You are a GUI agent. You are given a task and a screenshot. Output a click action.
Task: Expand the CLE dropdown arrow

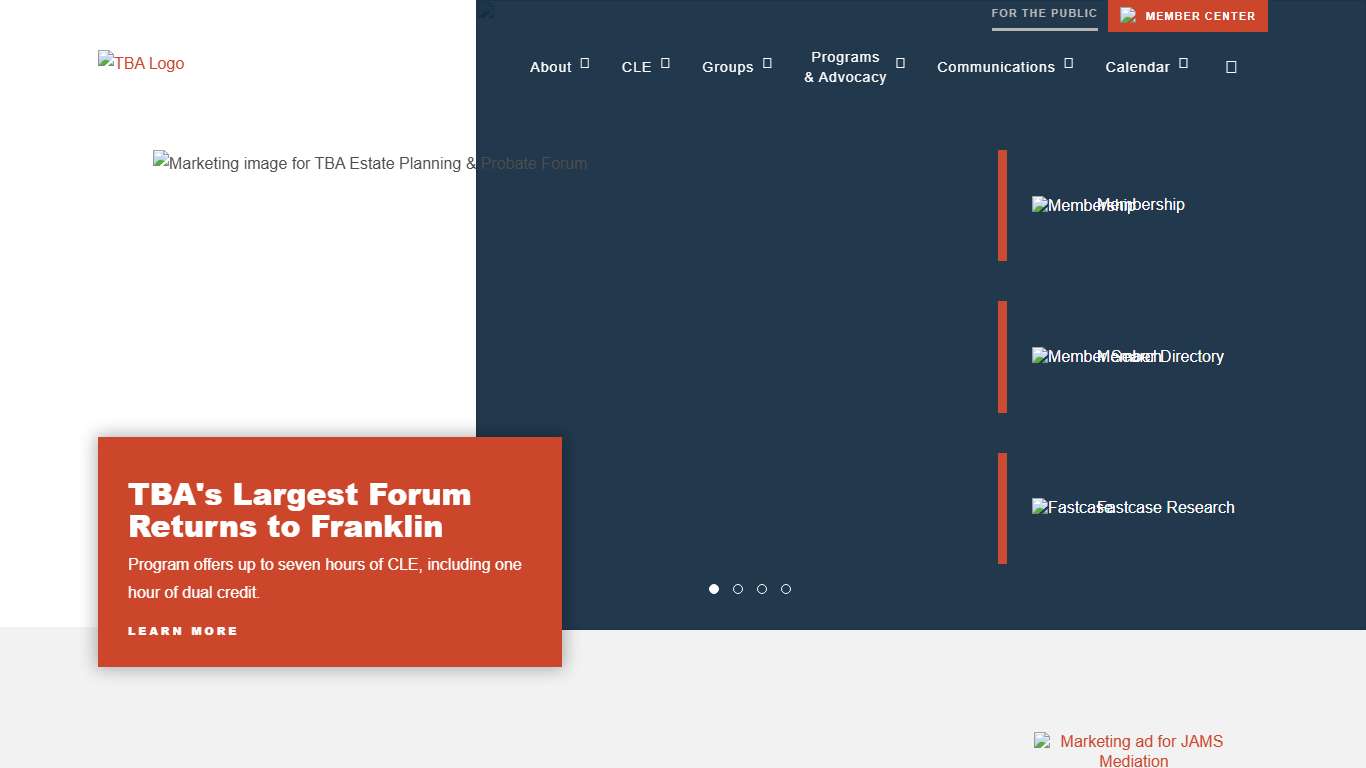(x=665, y=64)
